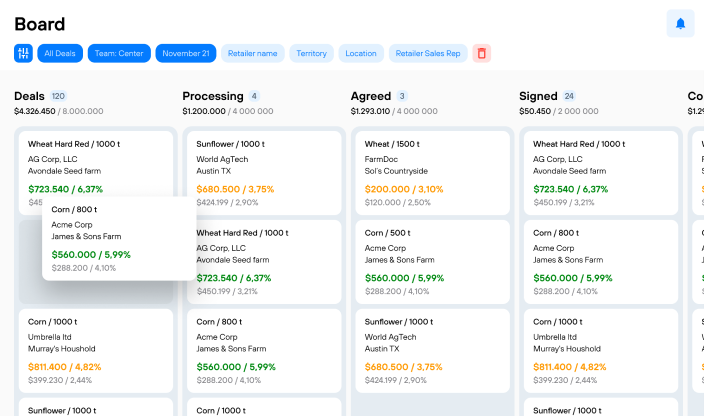Open Wheat / 1500 t card in Agreed

[432, 173]
